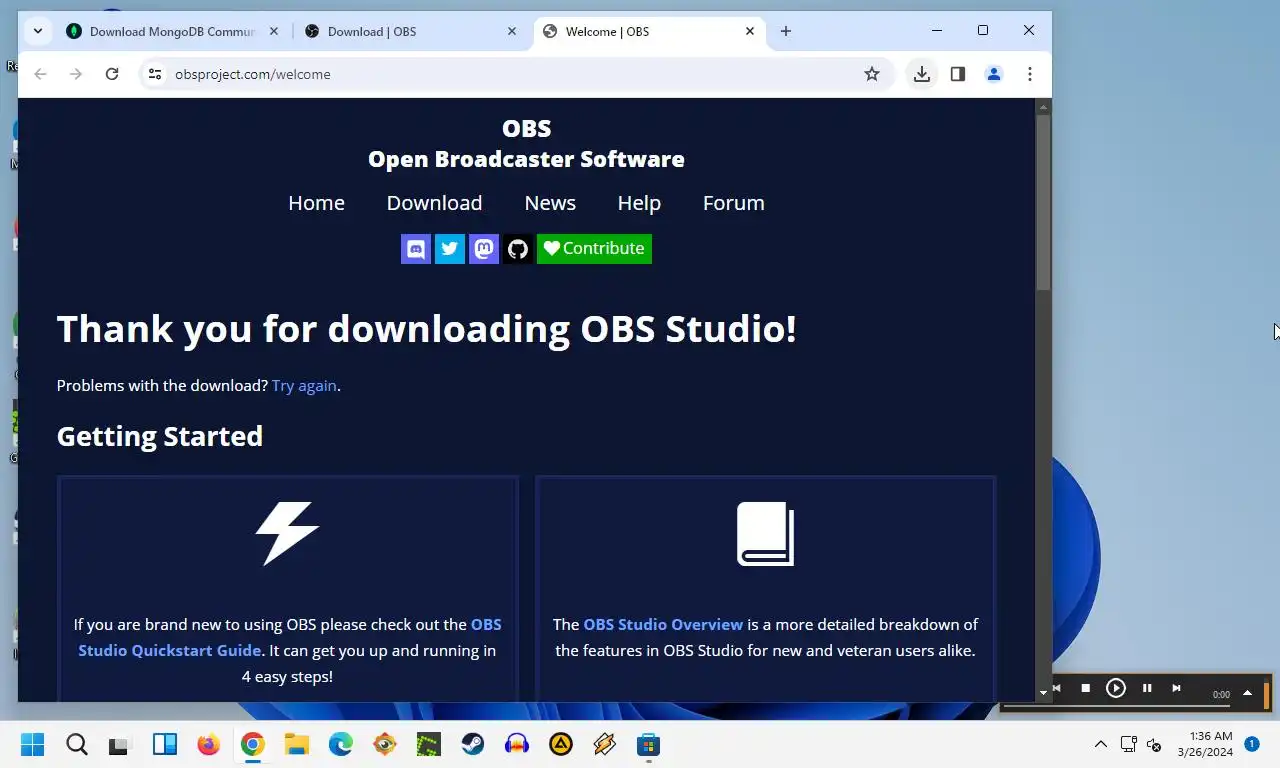Open Chrome downloads panel
Viewport: 1280px width, 768px height.
922,74
